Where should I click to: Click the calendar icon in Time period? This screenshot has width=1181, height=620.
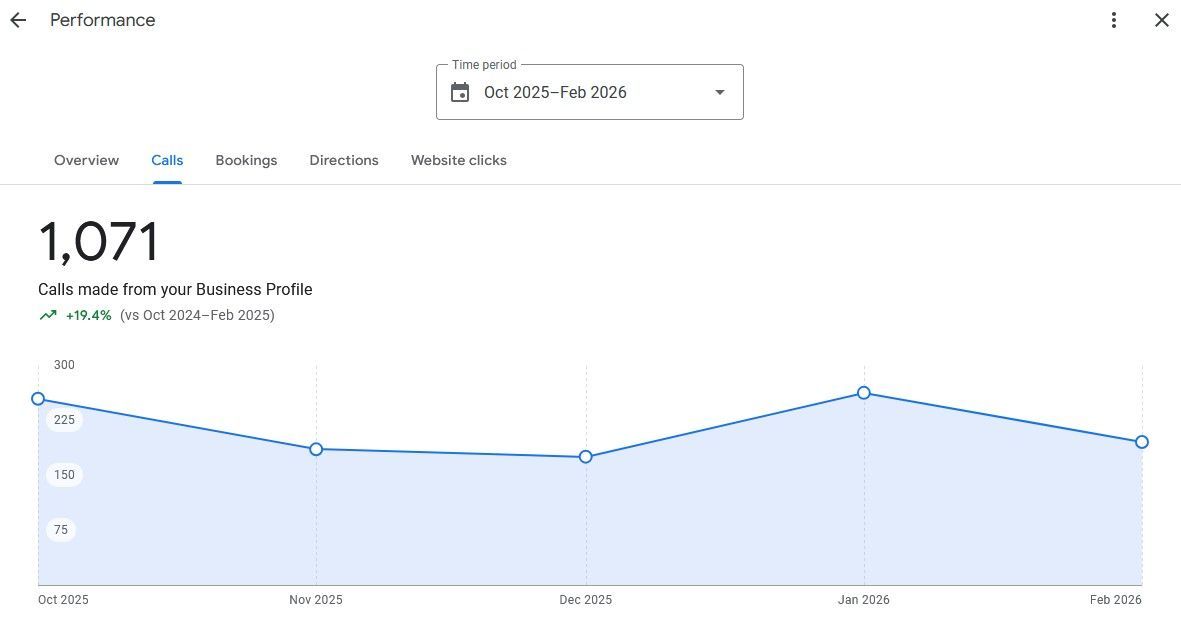(460, 93)
